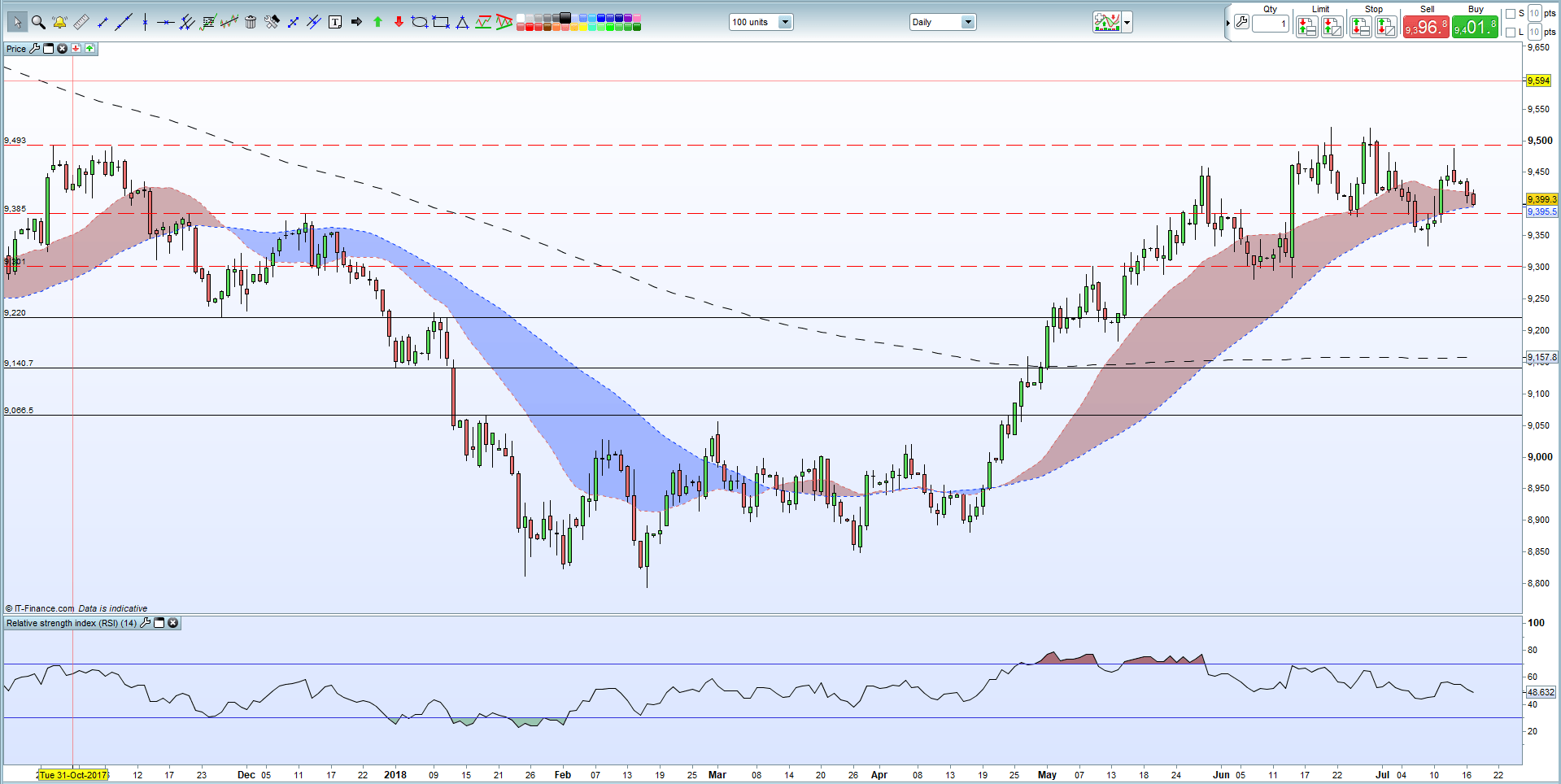The height and width of the screenshot is (784, 1561).
Task: Select the red down arrow marker
Action: point(399,22)
